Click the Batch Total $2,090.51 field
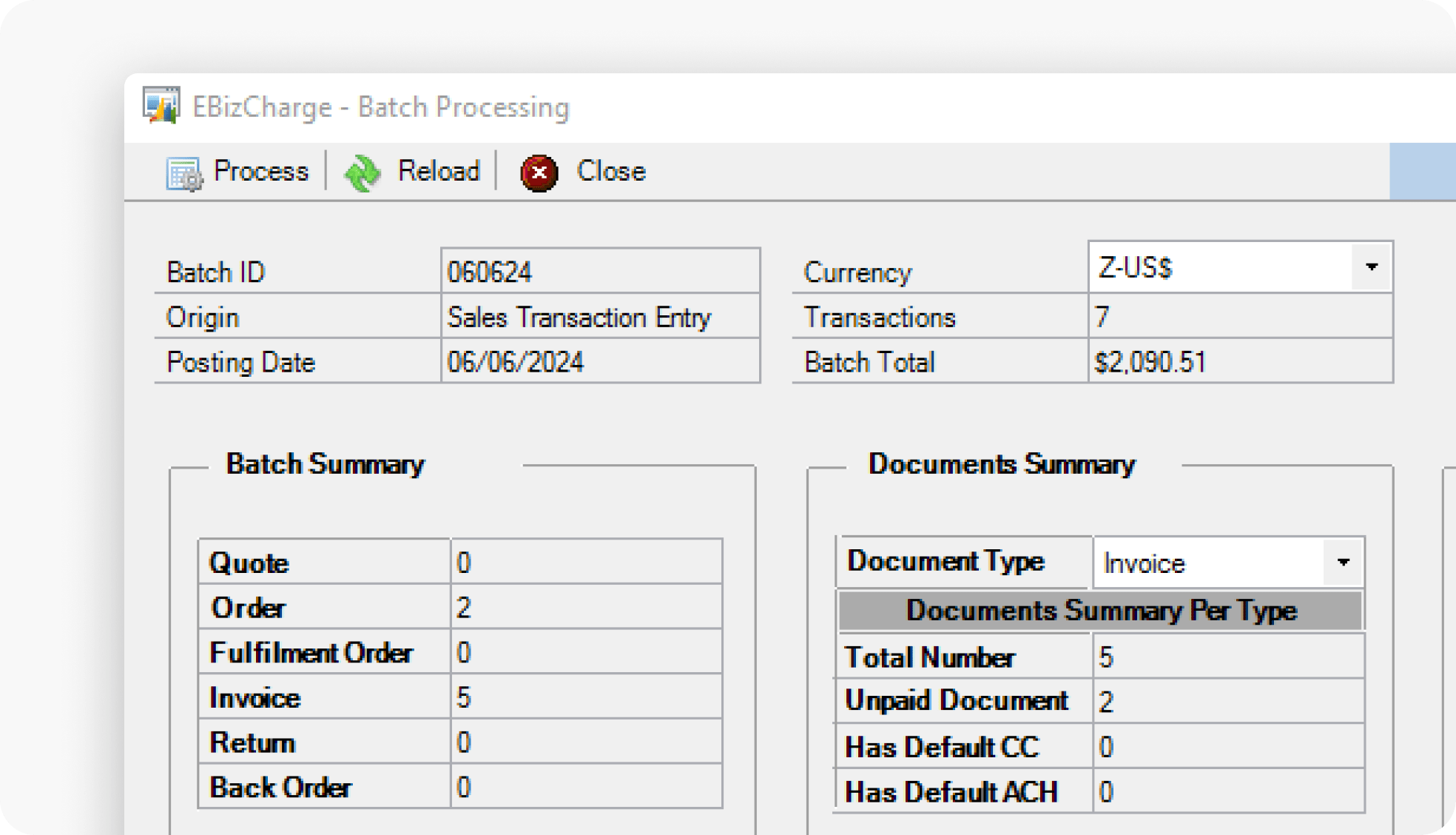This screenshot has height=835, width=1456. (x=1239, y=362)
